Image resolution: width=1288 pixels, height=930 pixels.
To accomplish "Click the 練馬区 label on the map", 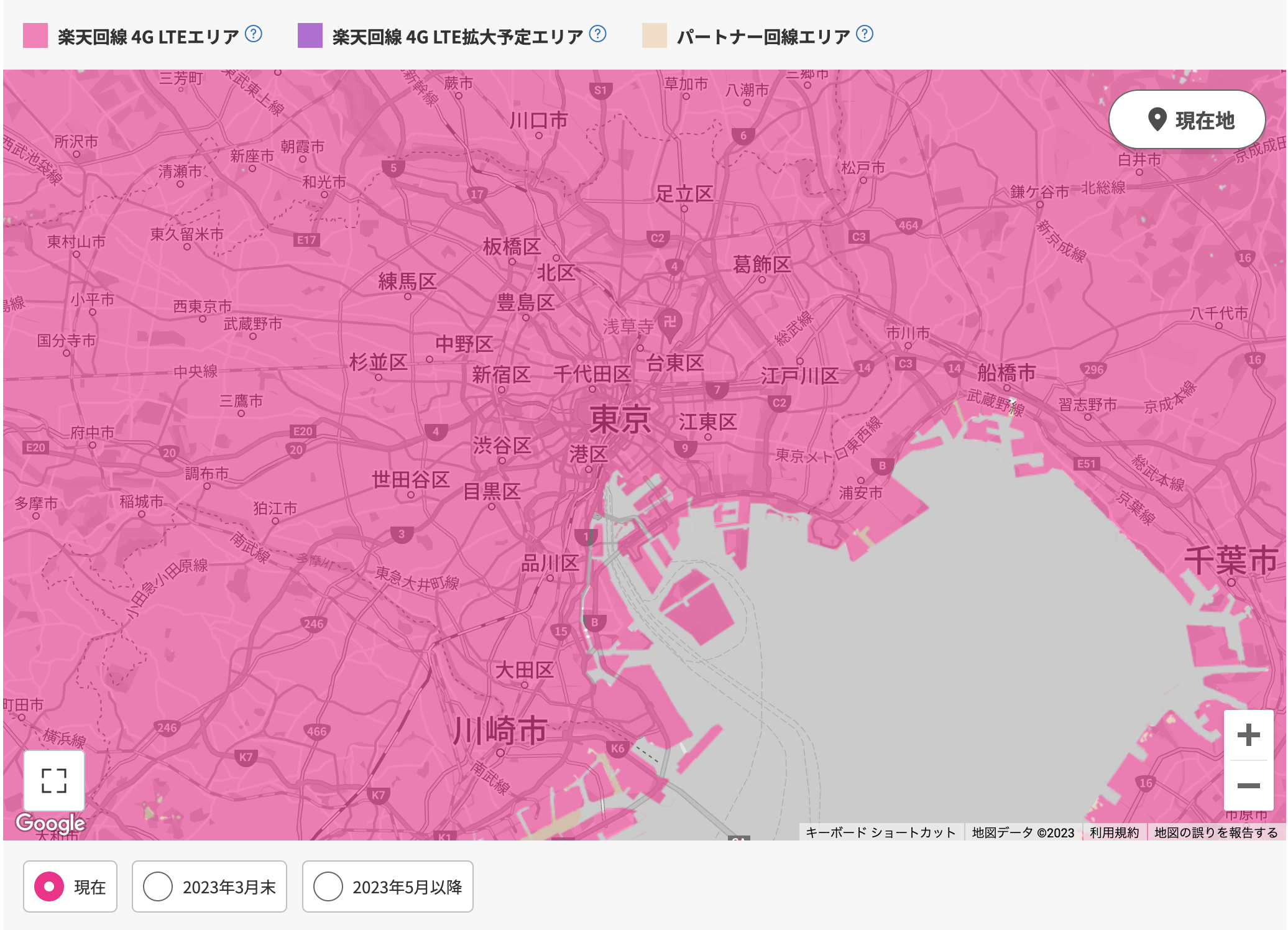I will tap(407, 281).
